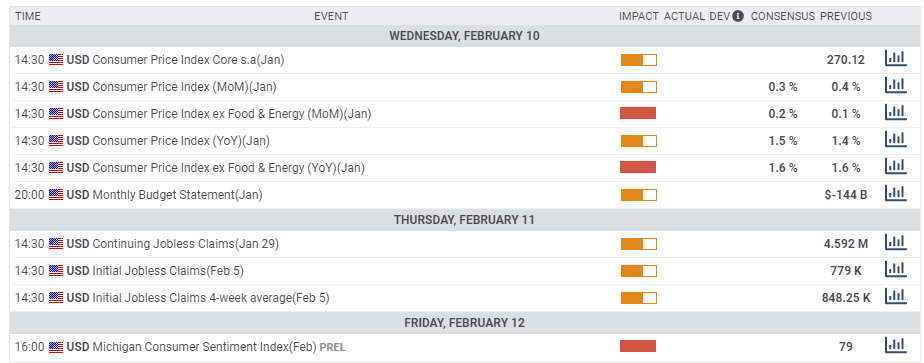This screenshot has height=363, width=924.
Task: Open chart icon for Initial Jobless Claims 4-week average
Action: (x=895, y=296)
